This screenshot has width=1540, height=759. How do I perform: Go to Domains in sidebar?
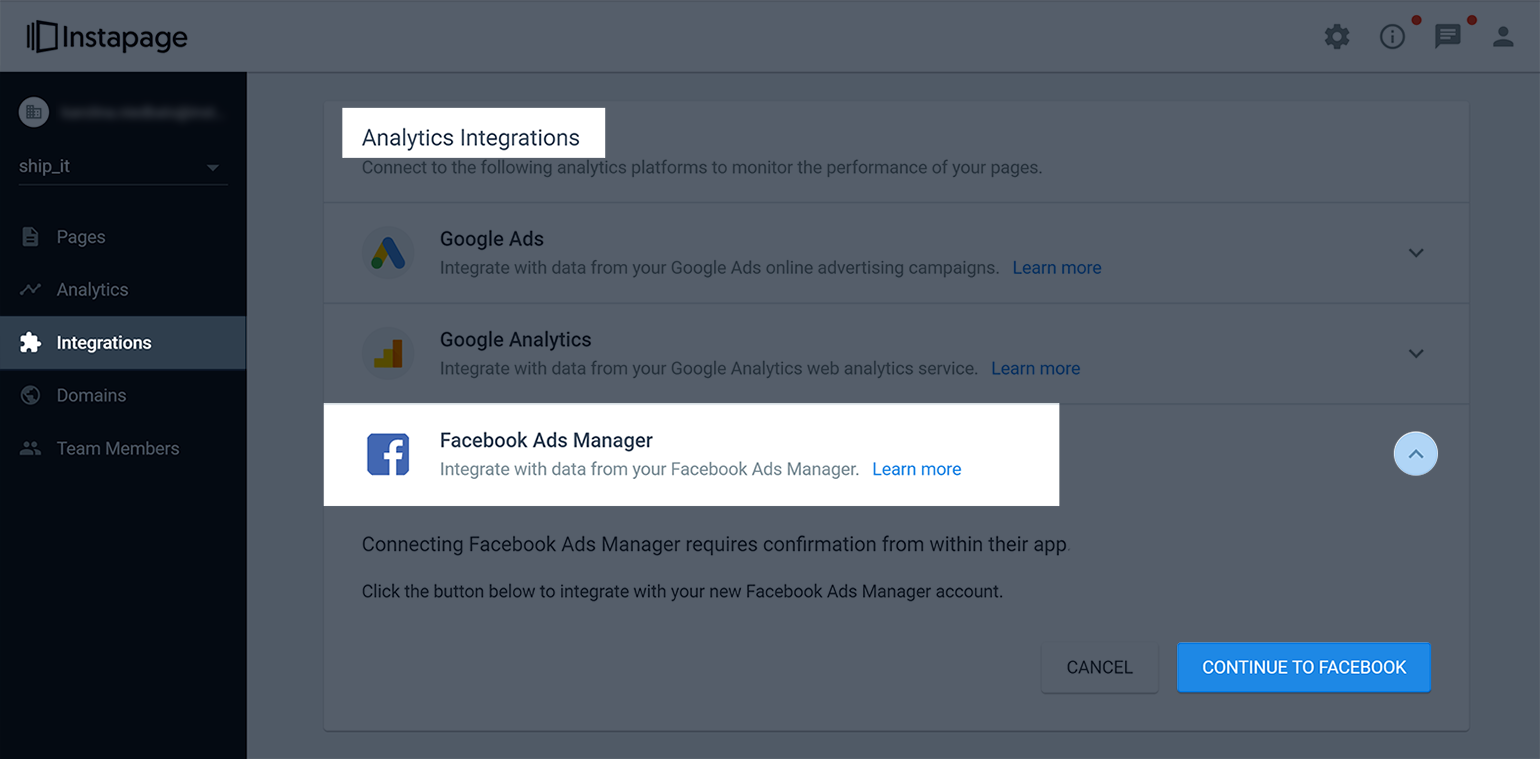point(123,396)
